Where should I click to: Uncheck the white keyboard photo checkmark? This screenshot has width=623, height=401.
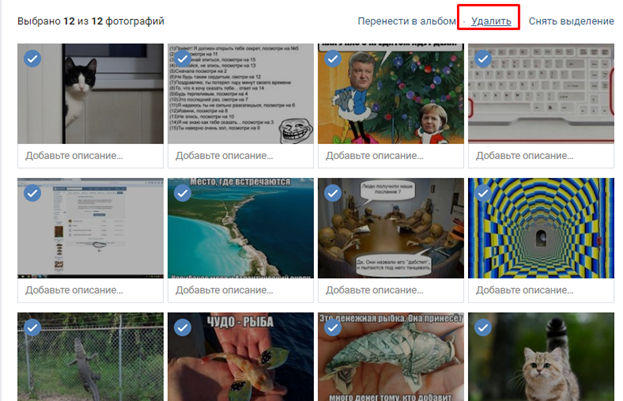point(483,59)
